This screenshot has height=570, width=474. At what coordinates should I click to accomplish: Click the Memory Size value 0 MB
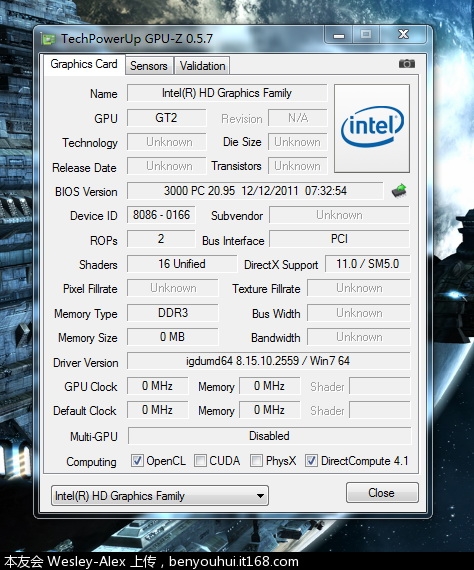173,337
